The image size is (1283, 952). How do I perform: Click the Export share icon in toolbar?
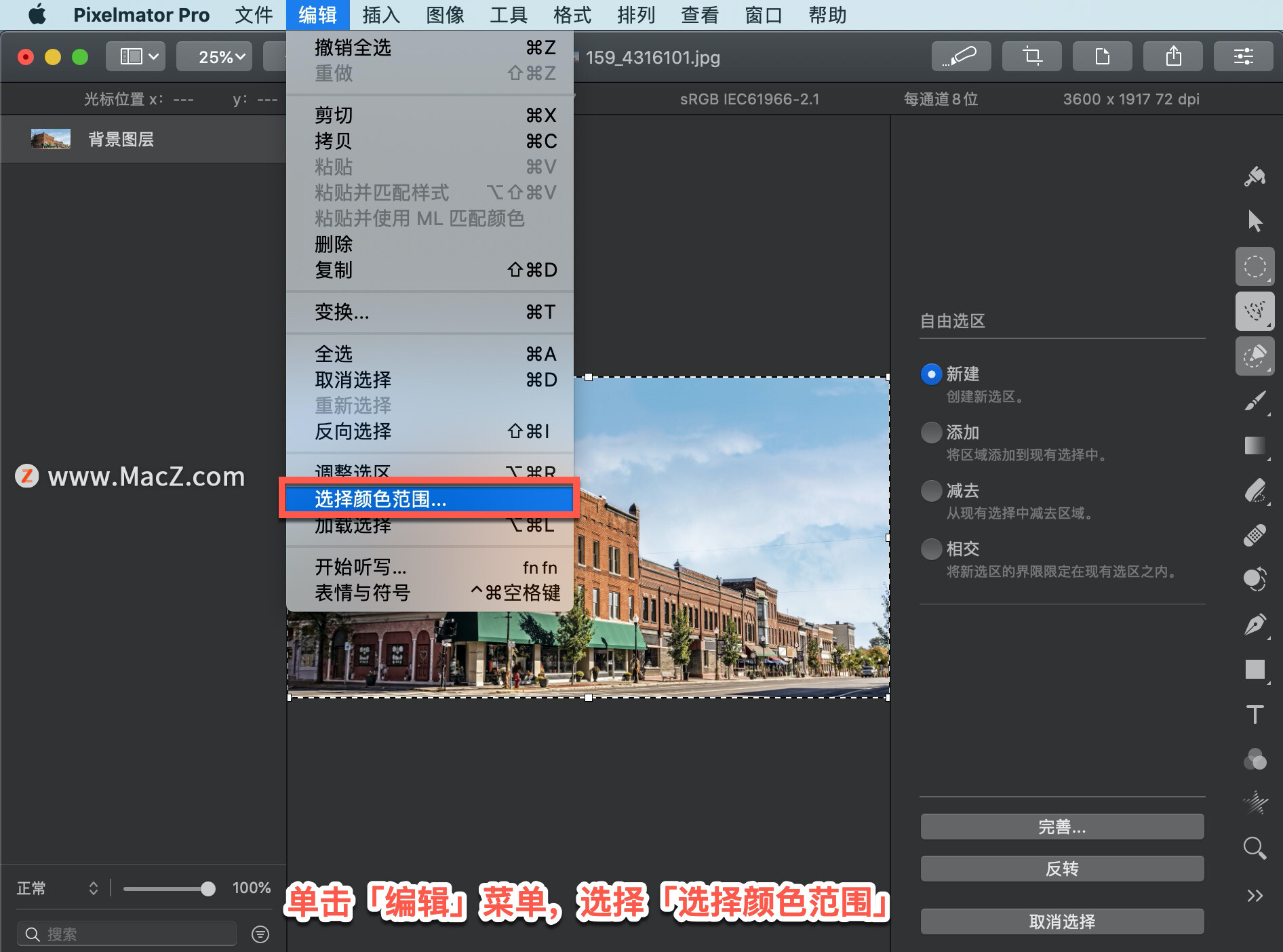click(x=1172, y=56)
